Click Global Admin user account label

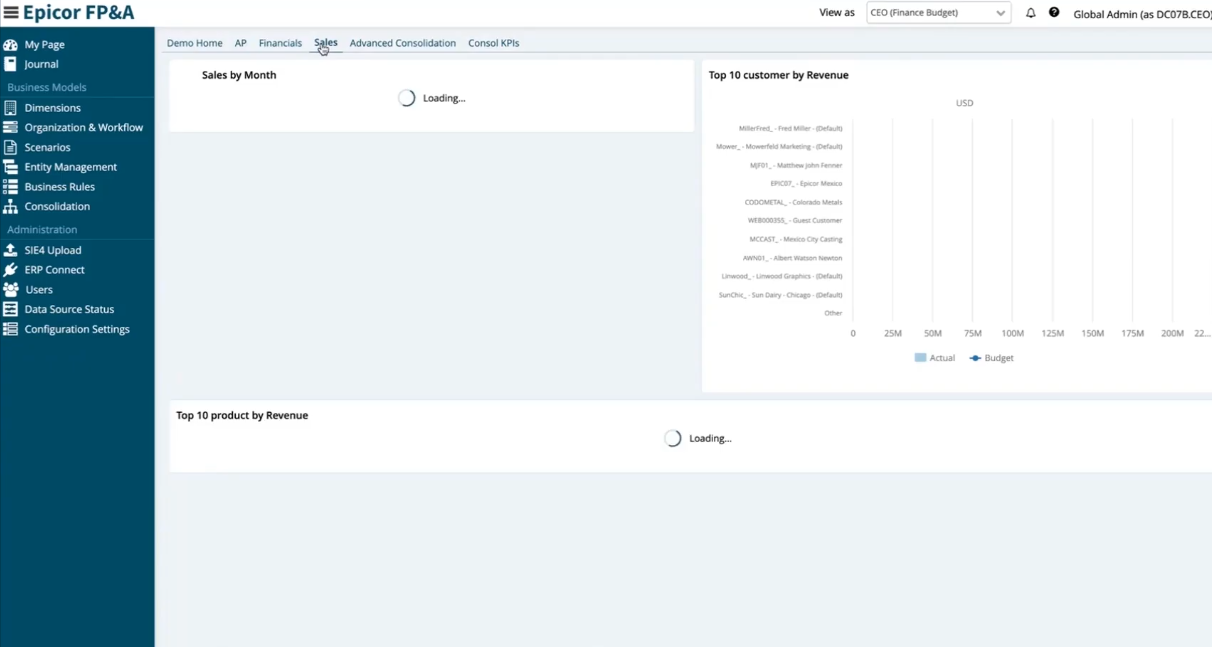pyautogui.click(x=1142, y=14)
